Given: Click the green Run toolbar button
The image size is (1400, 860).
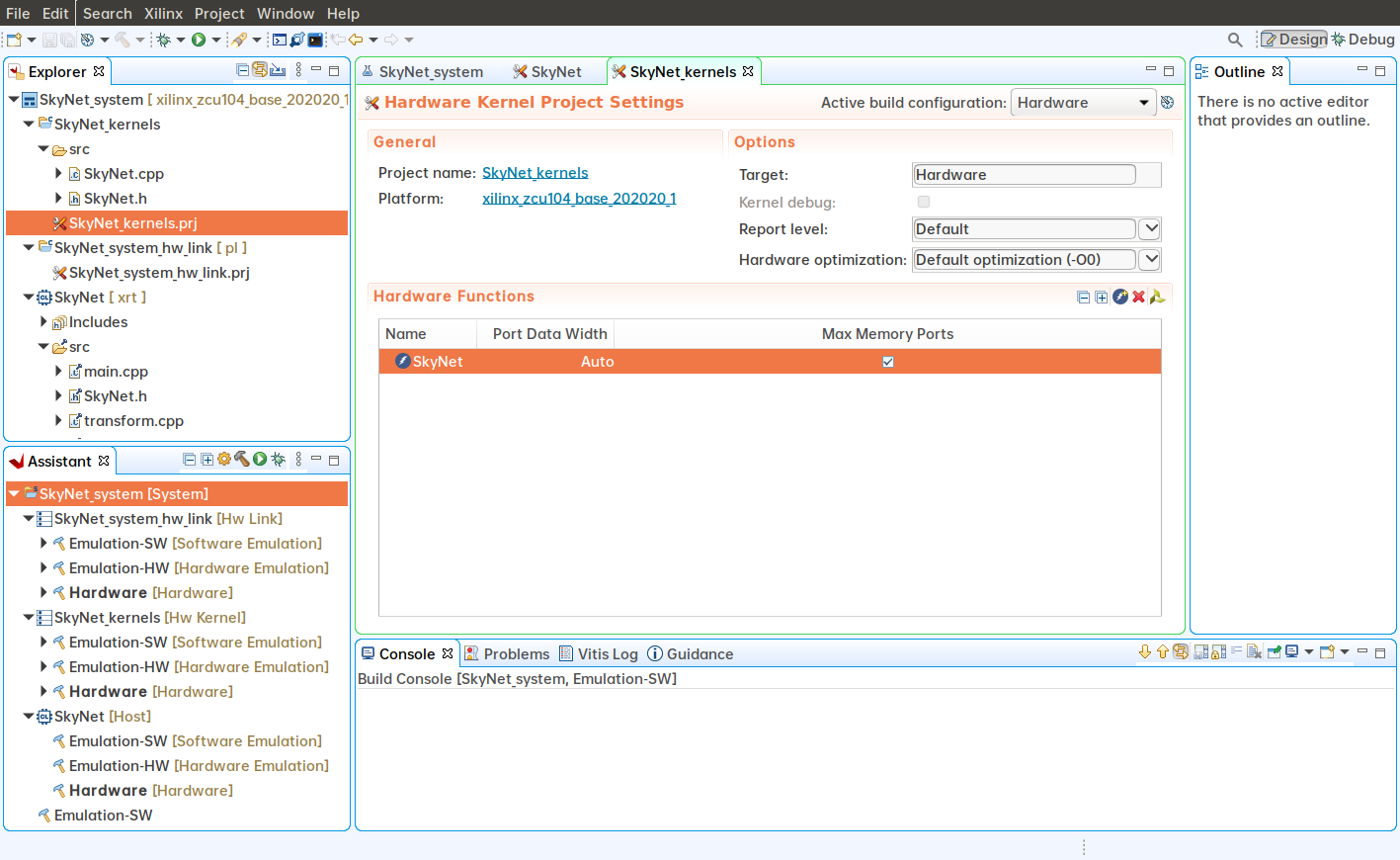Looking at the screenshot, I should (x=199, y=40).
